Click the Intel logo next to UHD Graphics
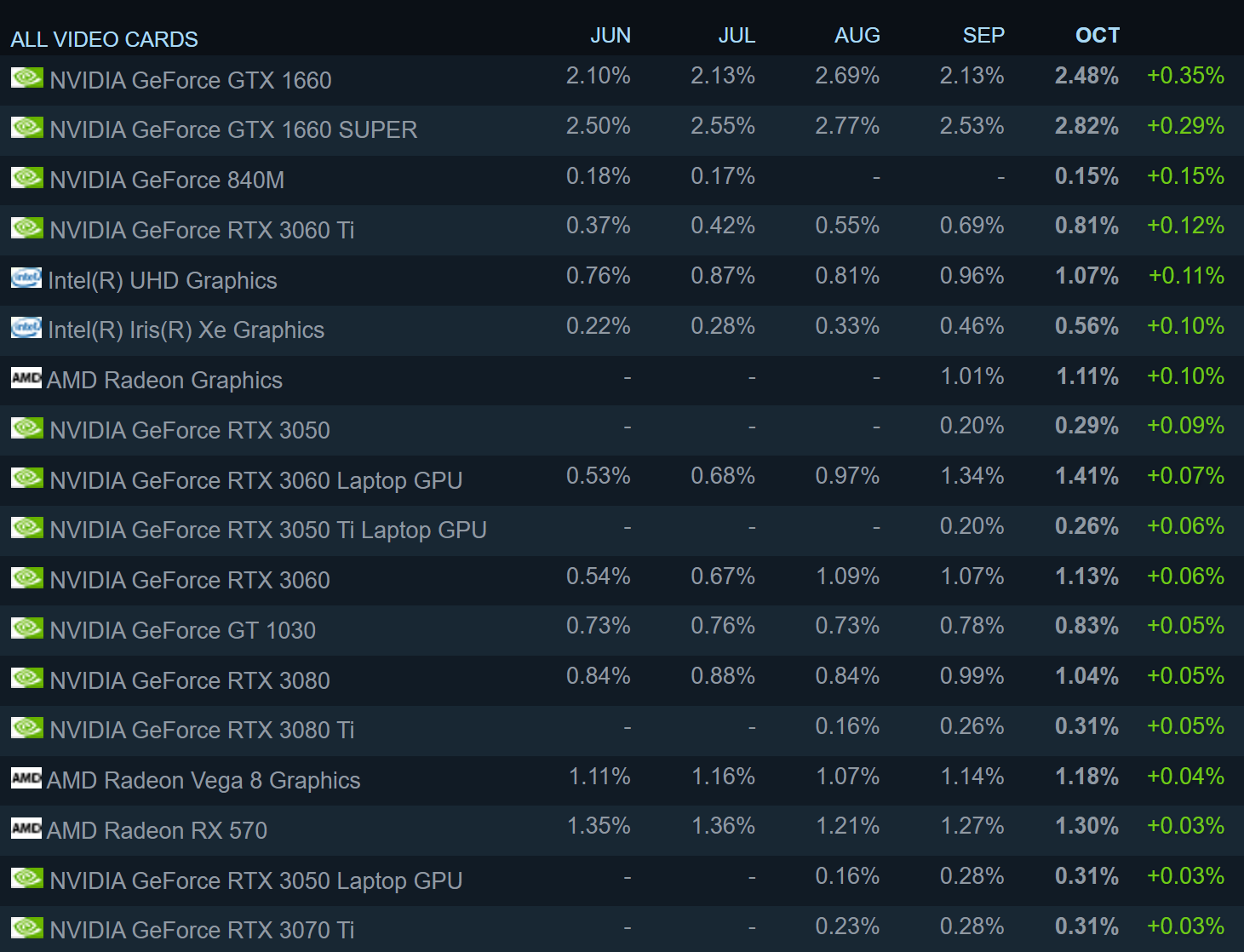 point(26,278)
